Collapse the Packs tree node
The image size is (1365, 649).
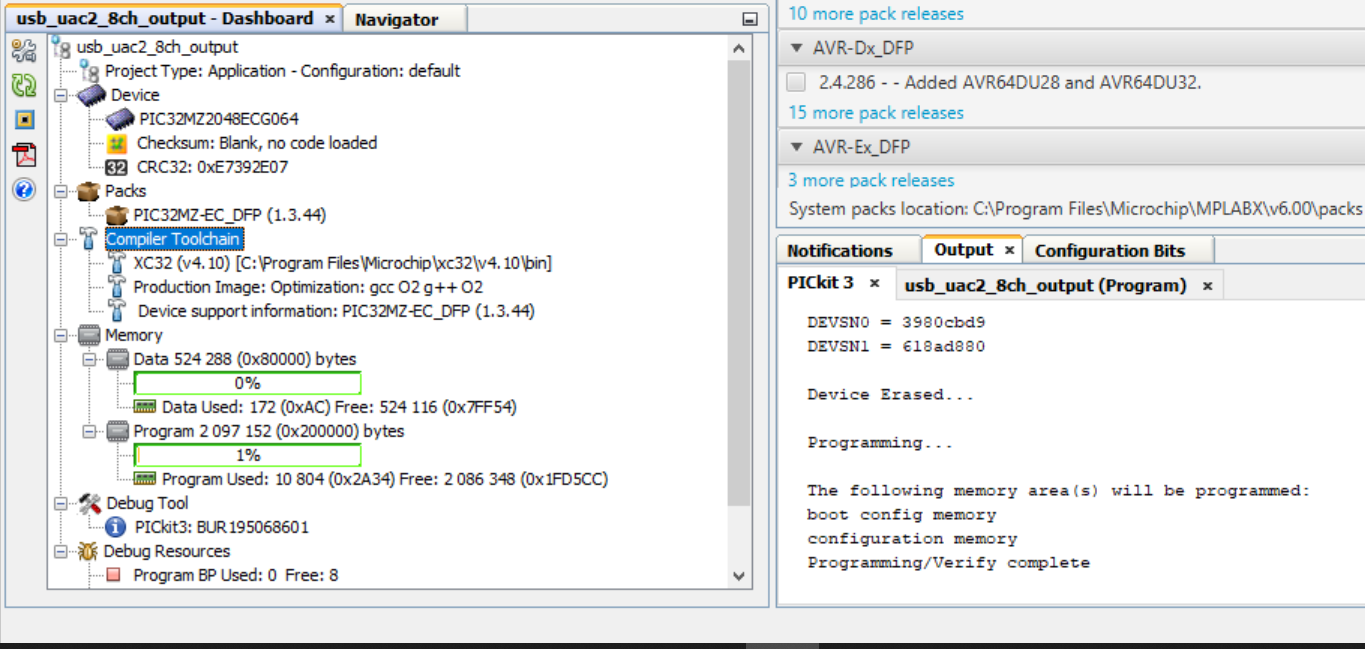coord(61,191)
